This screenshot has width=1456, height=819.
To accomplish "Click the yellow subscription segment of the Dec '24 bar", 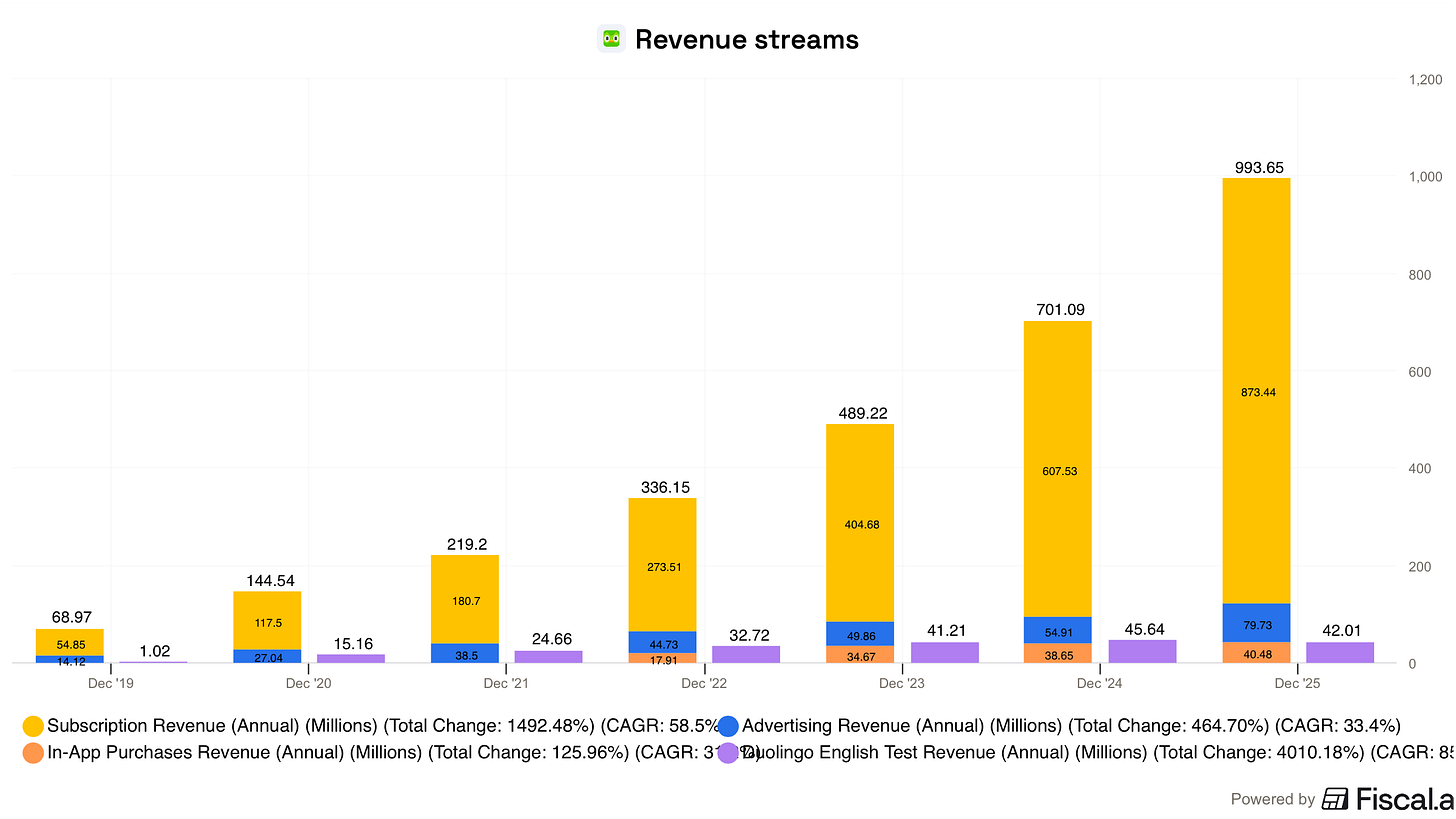I will [x=1058, y=469].
